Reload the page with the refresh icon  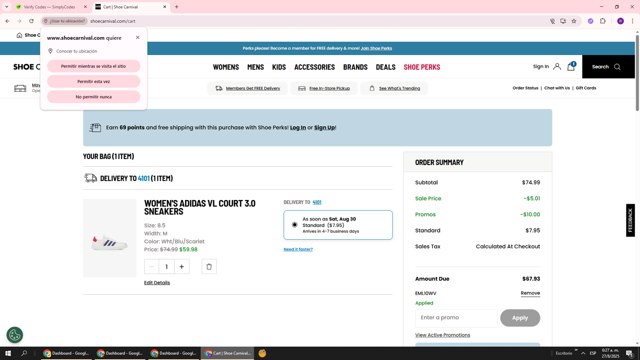(31, 21)
